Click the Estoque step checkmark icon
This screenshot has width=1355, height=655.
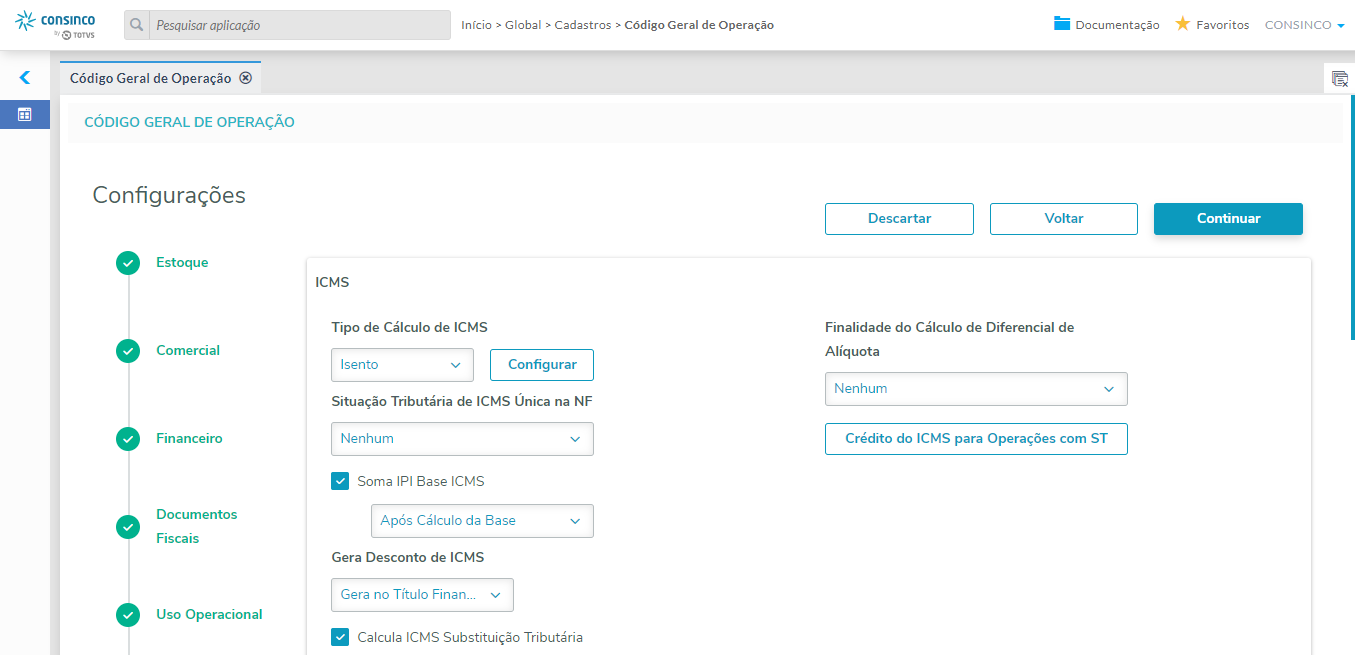pos(128,263)
